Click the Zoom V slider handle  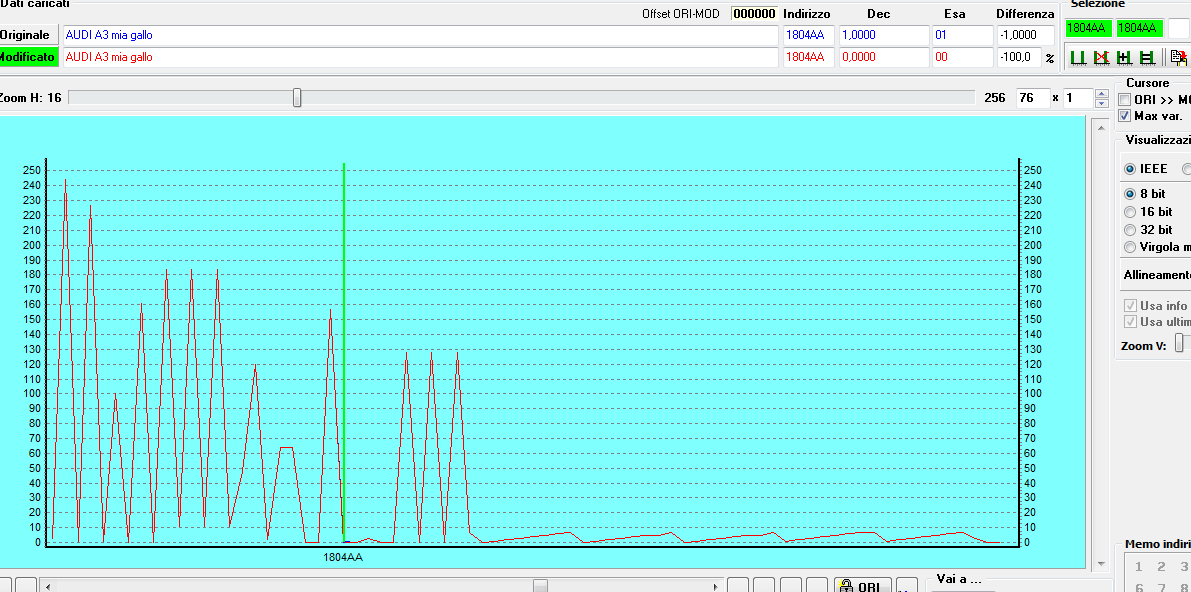click(x=1180, y=344)
